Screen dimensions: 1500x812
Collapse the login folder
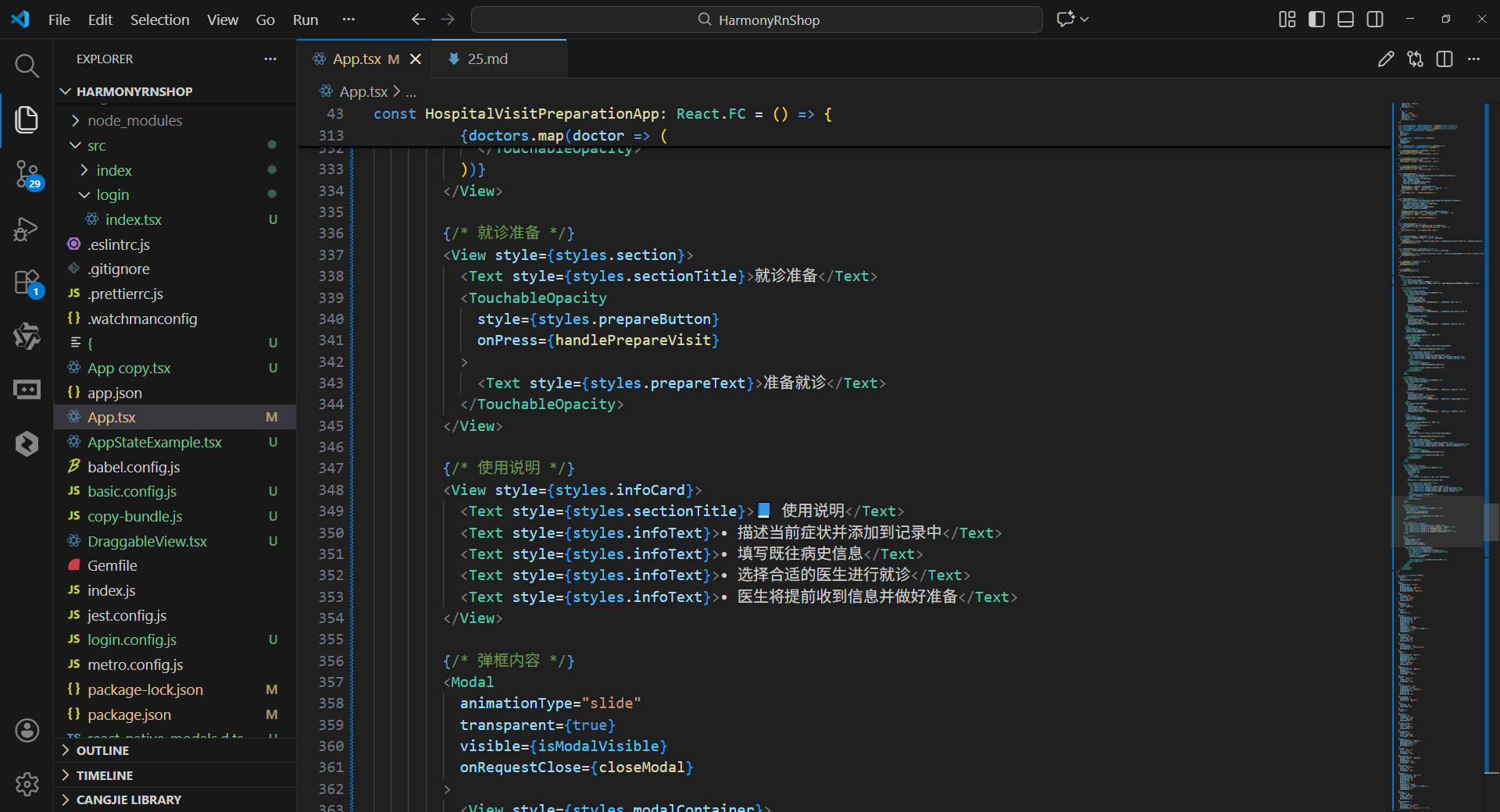[x=175, y=195]
